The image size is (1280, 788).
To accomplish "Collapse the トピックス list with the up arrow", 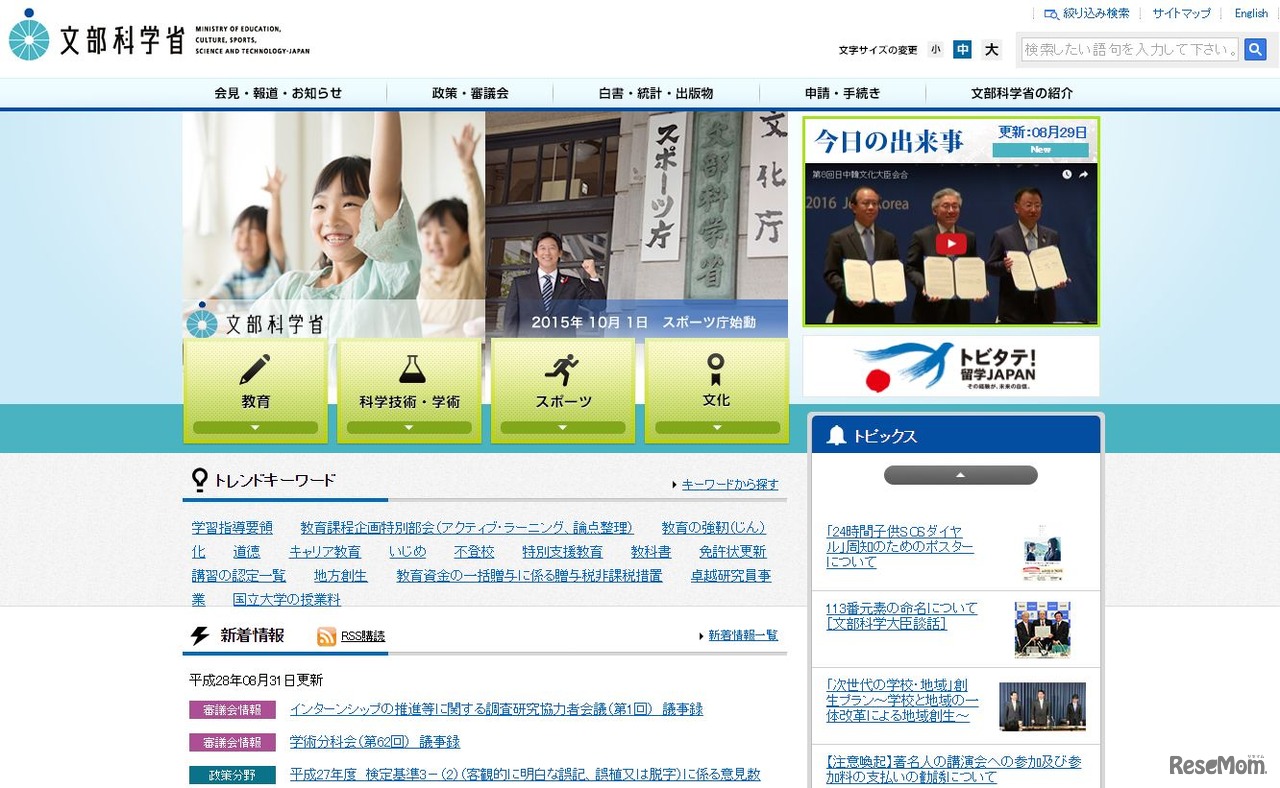I will click(960, 474).
